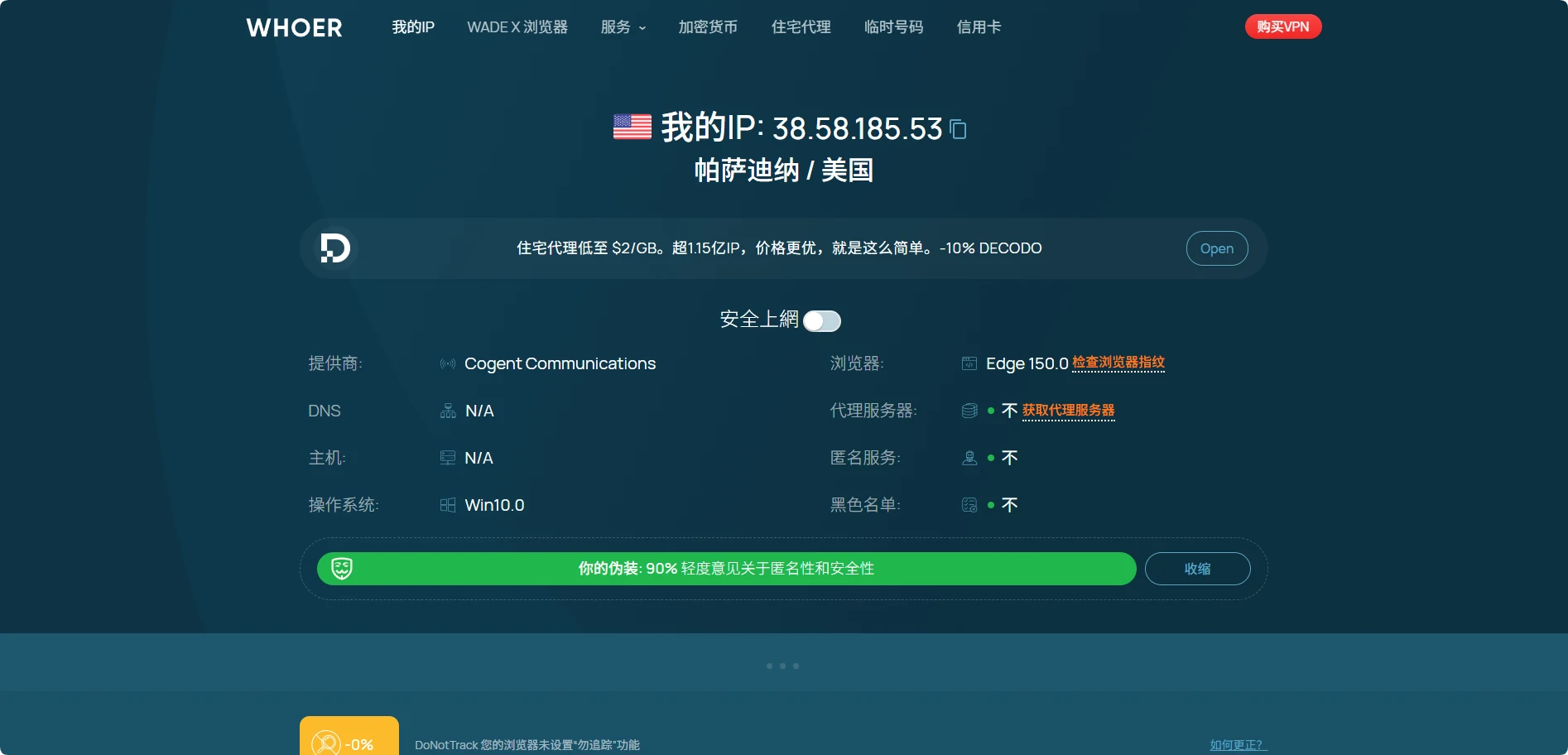
Task: Open the 检查浏览器指纹 link
Action: pos(1118,363)
